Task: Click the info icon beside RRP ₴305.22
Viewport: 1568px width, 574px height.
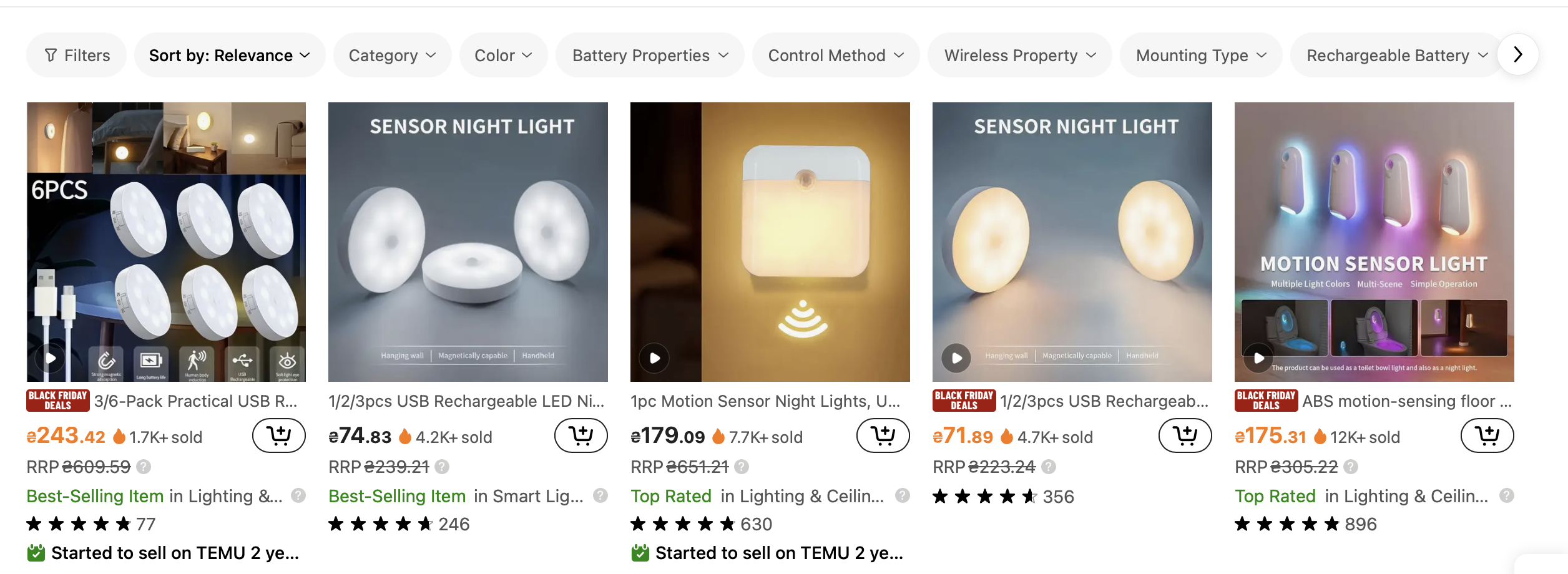Action: (x=1351, y=467)
